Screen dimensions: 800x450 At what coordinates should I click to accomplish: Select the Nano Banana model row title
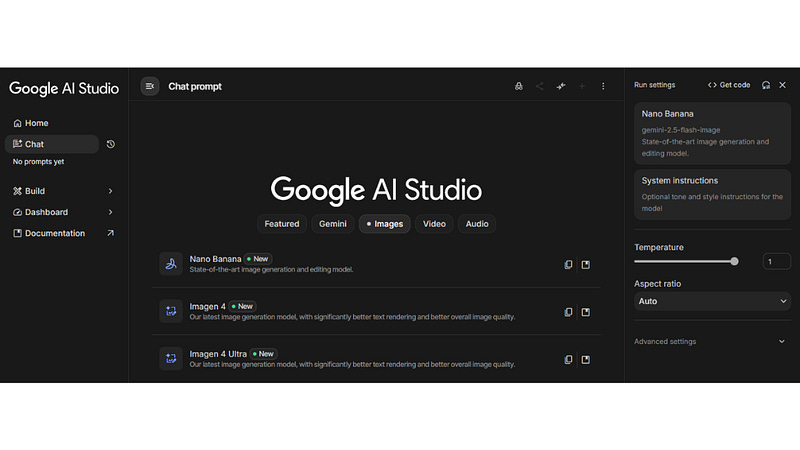coord(215,259)
